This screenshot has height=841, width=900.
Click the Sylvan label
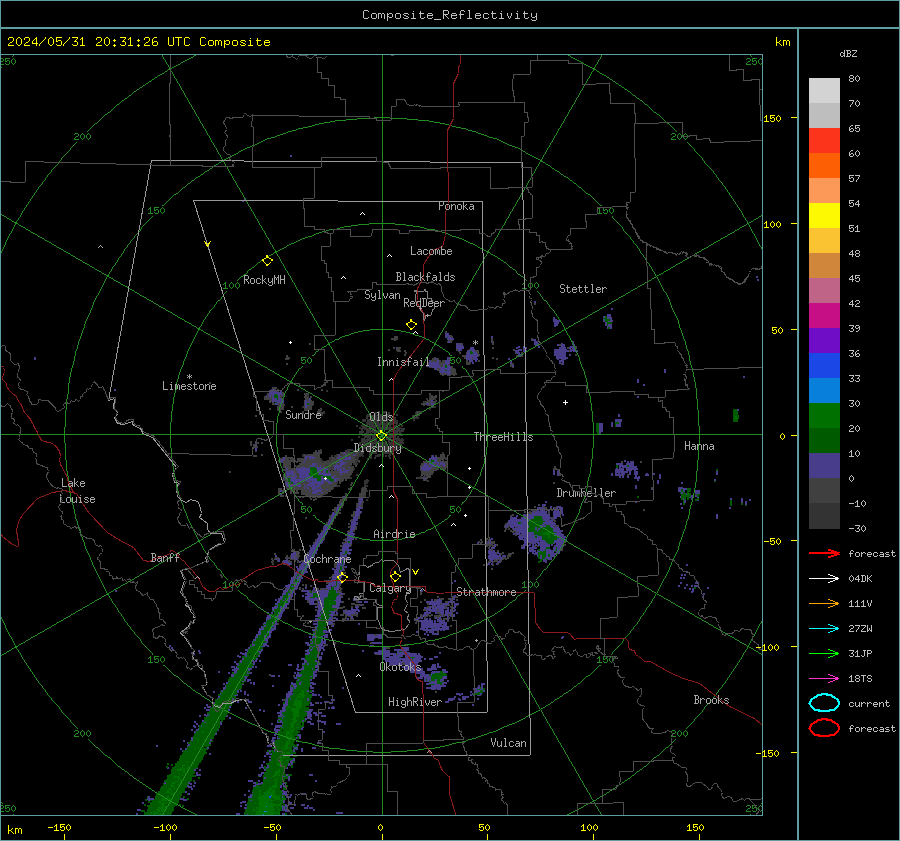pos(382,295)
